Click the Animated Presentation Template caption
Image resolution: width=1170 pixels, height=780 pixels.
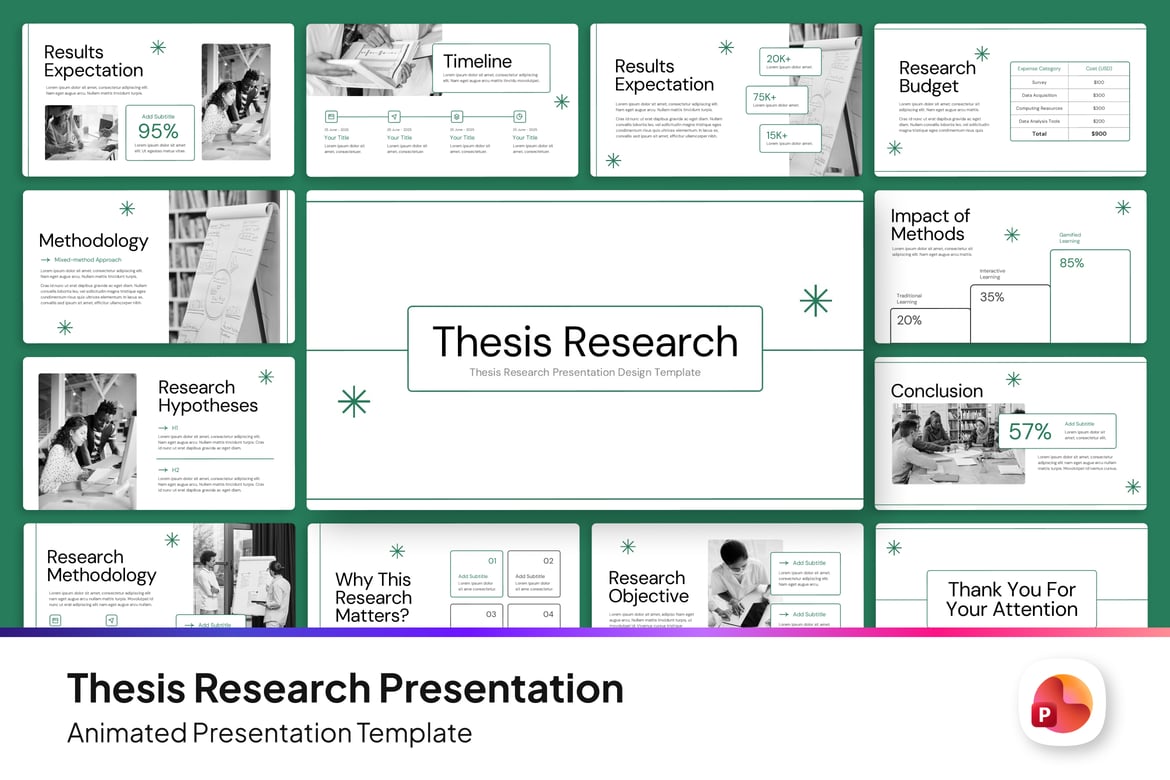pyautogui.click(x=269, y=733)
